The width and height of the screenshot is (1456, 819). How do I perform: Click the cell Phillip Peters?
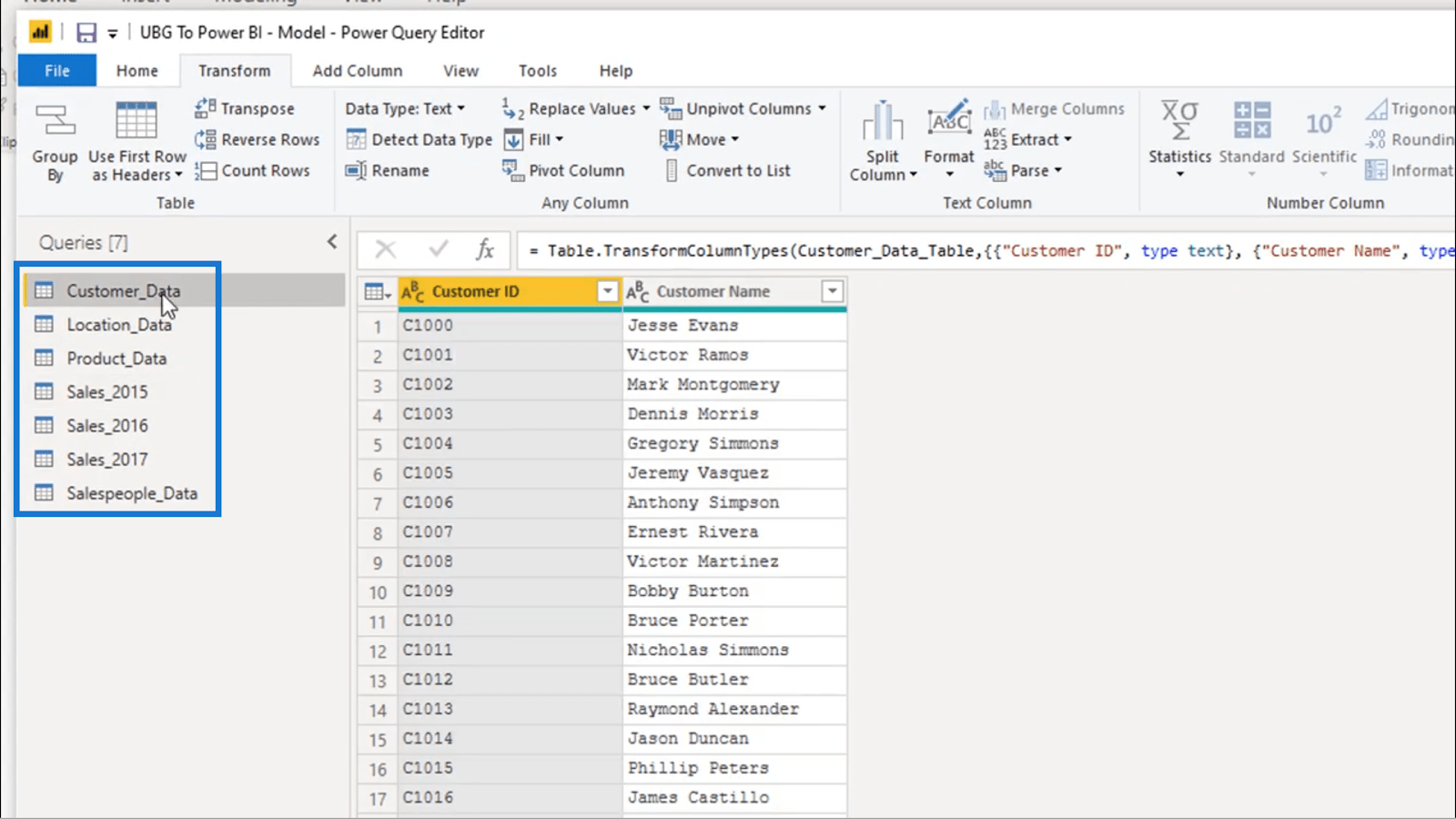(734, 768)
